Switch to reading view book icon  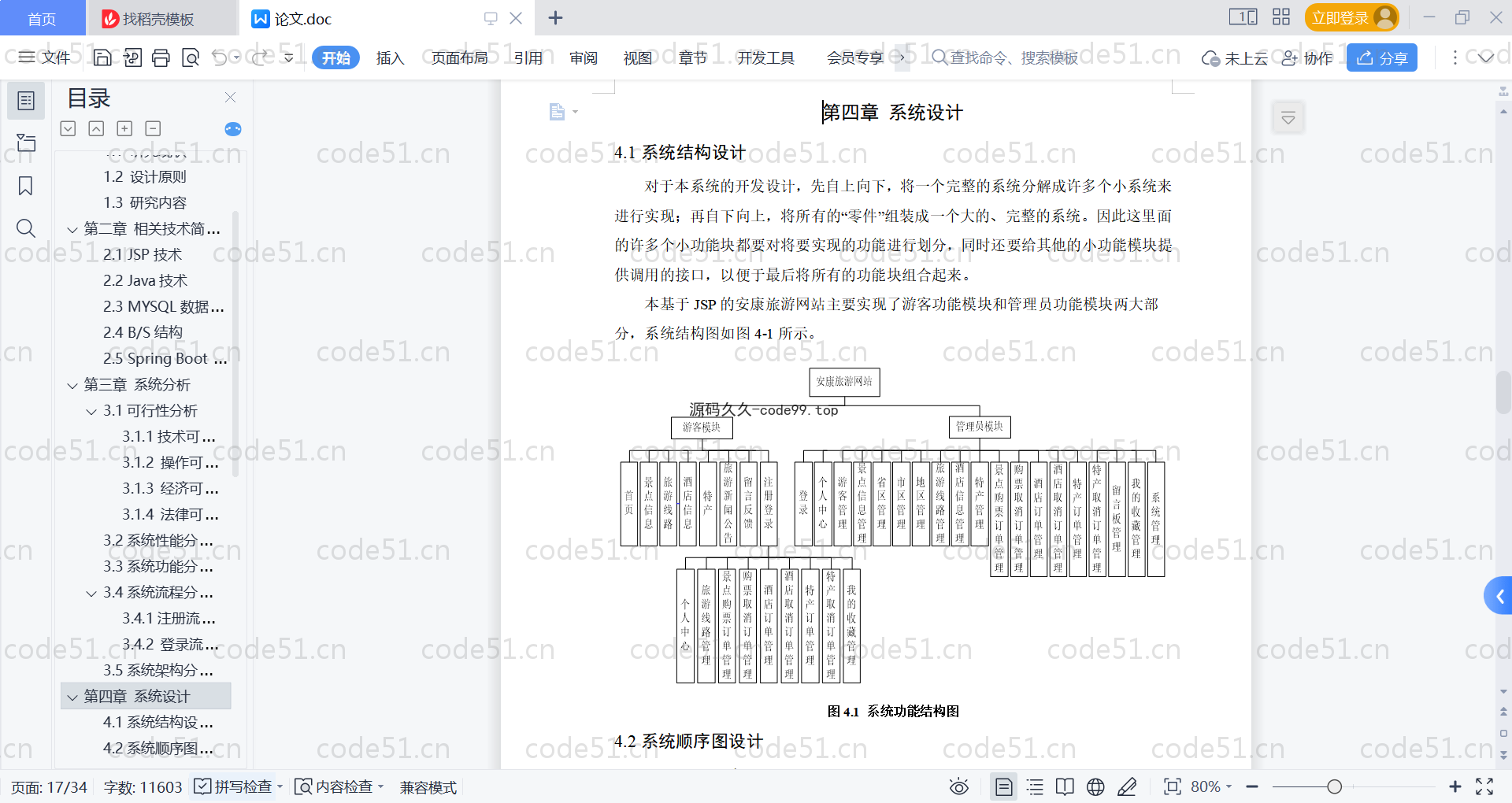pyautogui.click(x=1065, y=786)
